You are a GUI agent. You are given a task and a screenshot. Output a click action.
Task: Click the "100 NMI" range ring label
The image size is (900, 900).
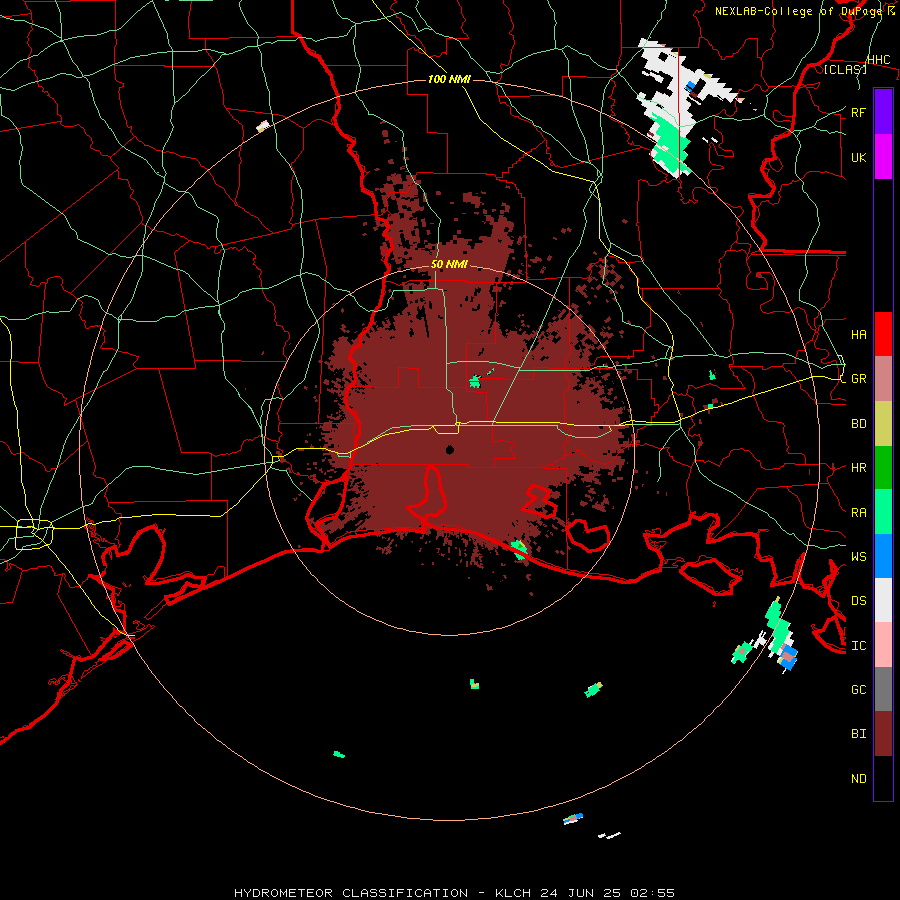pyautogui.click(x=449, y=79)
